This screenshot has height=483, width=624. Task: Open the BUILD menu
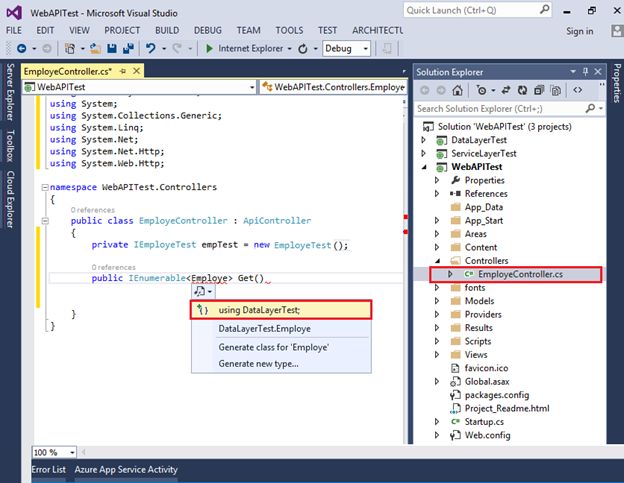(165, 30)
